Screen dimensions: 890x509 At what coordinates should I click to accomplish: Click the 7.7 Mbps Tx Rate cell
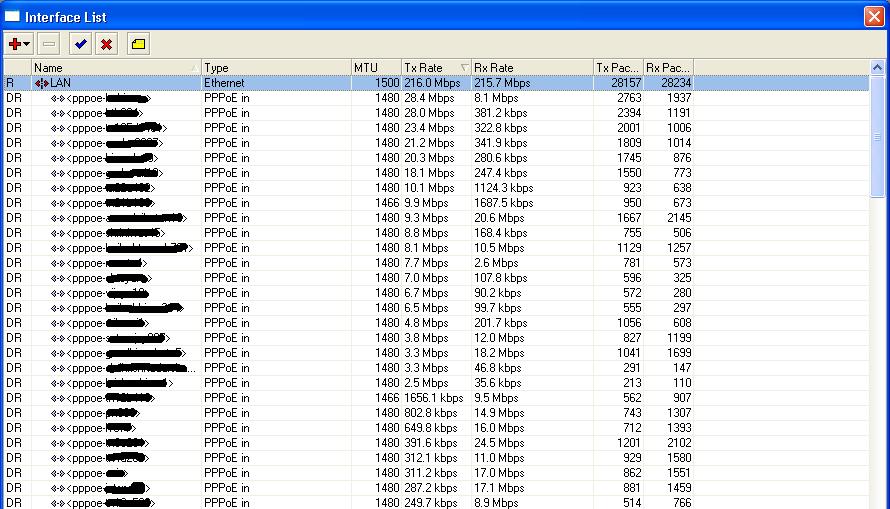[x=426, y=263]
